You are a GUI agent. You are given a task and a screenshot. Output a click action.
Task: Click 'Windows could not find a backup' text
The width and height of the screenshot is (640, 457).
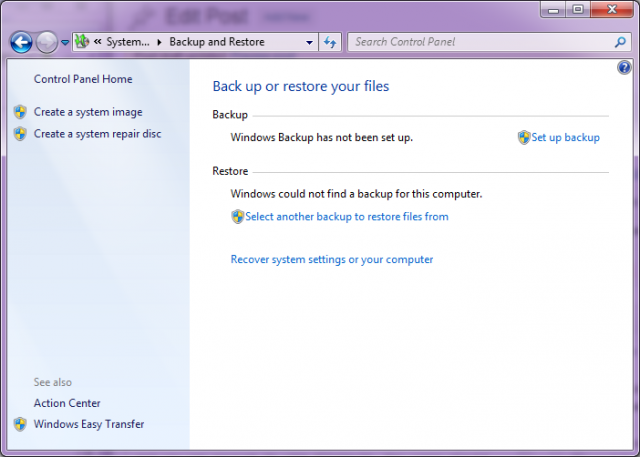click(356, 194)
